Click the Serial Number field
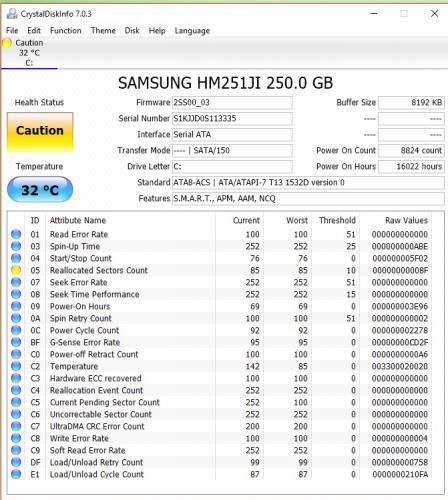The height and width of the screenshot is (500, 448). click(x=232, y=118)
